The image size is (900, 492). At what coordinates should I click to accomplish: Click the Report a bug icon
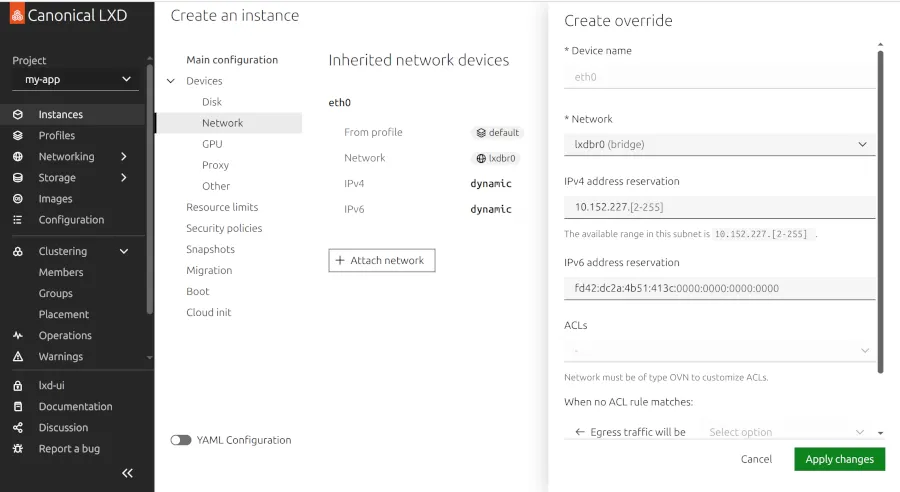(18, 449)
